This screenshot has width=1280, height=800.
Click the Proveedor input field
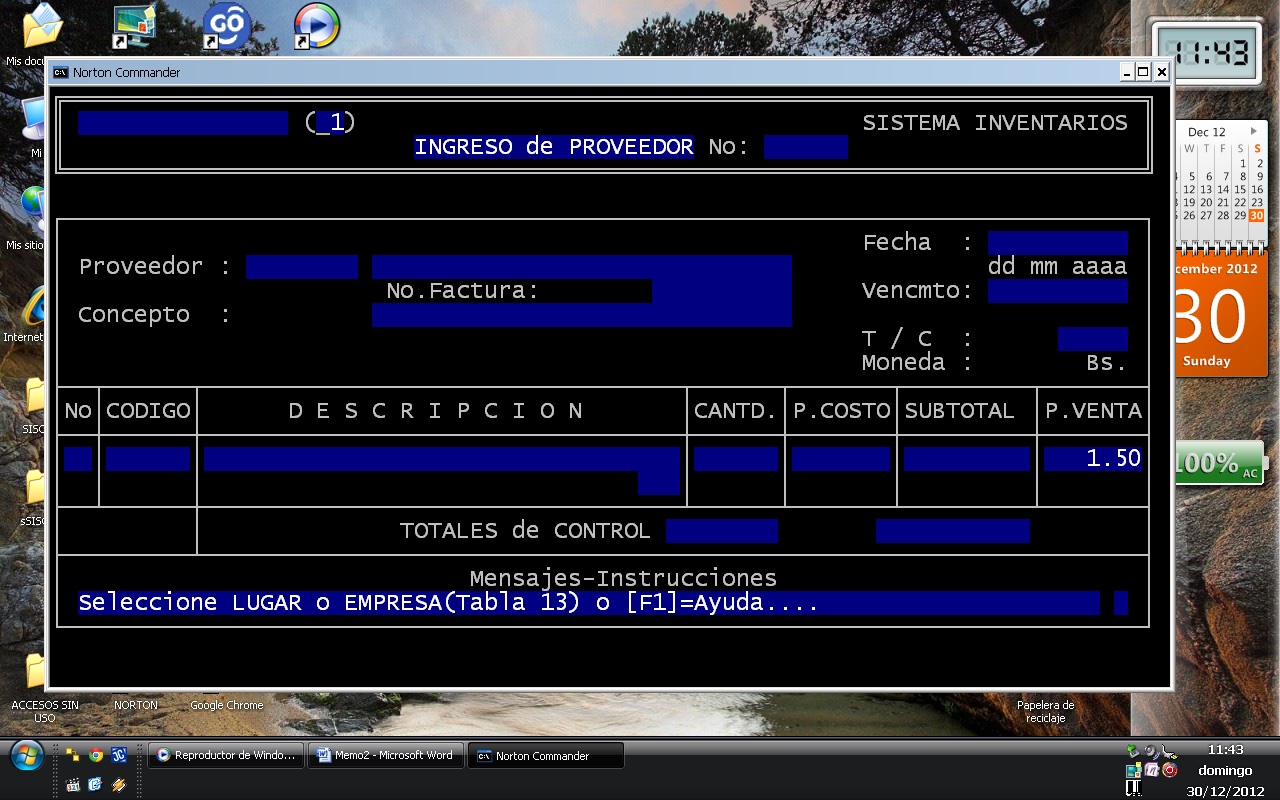[302, 266]
